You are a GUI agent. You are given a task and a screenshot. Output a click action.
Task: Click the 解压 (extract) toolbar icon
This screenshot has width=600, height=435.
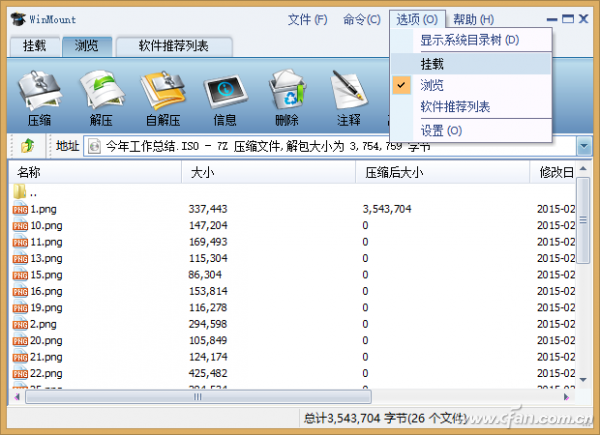[102, 90]
